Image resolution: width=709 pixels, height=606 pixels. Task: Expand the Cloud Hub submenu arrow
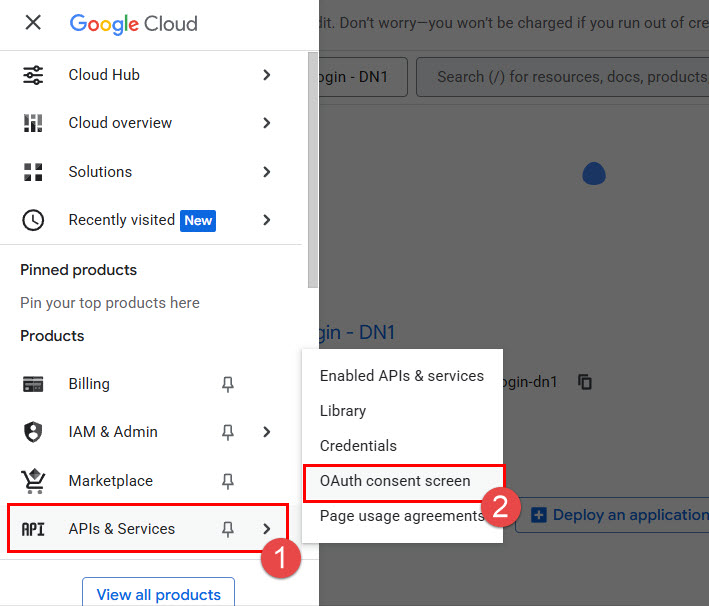click(x=266, y=75)
